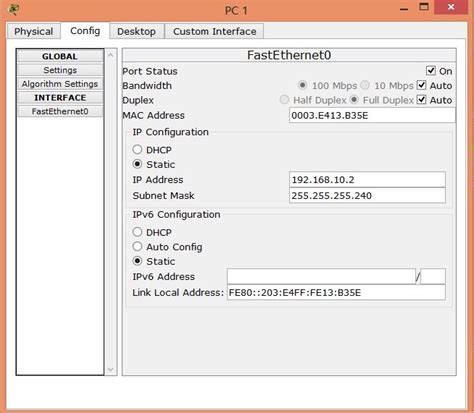Click the Port Status label
Screen dimensions: 474x413
pyautogui.click(x=150, y=71)
